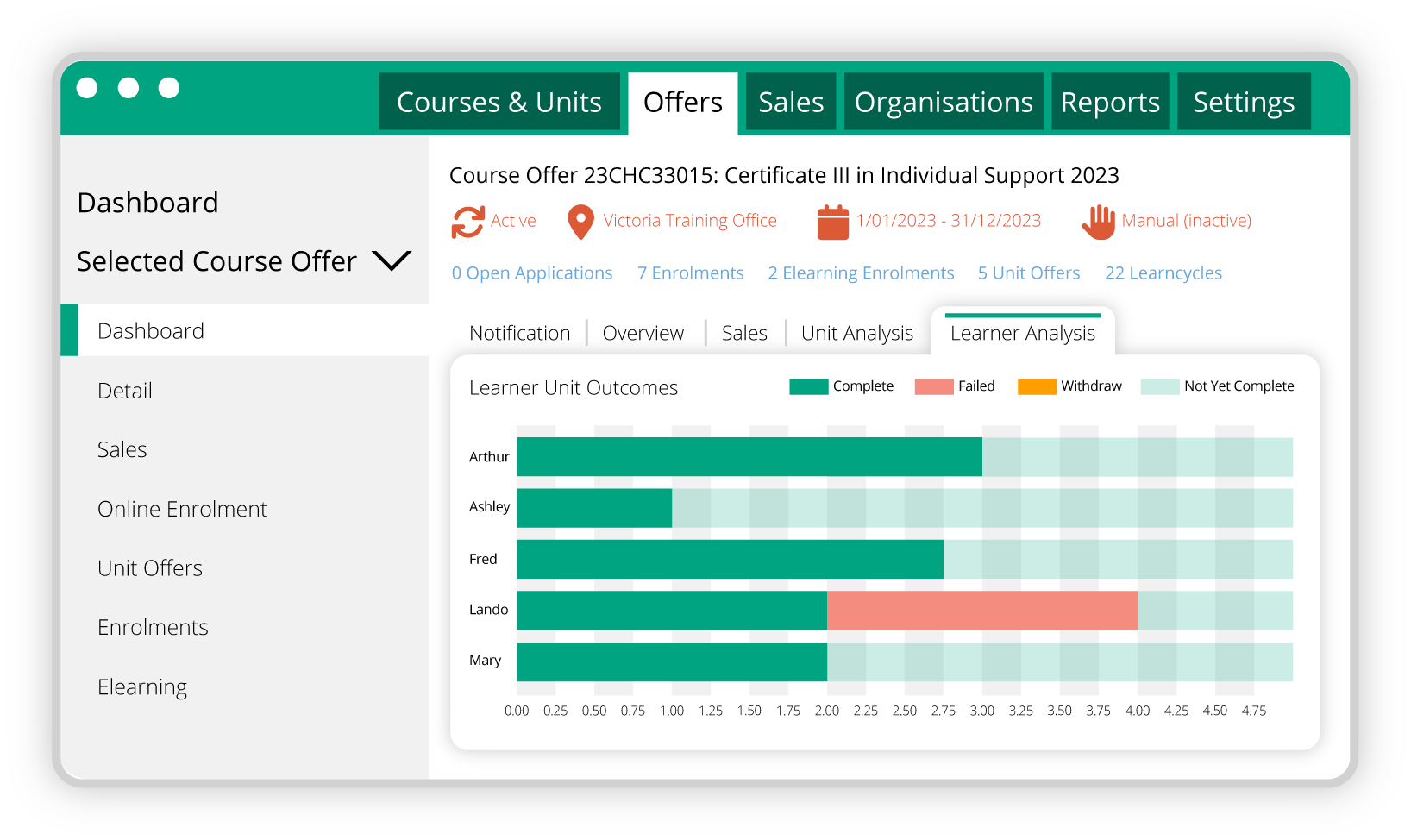Click the Selected Course Offer label
Viewport: 1411px width, 840px height.
pos(216,261)
